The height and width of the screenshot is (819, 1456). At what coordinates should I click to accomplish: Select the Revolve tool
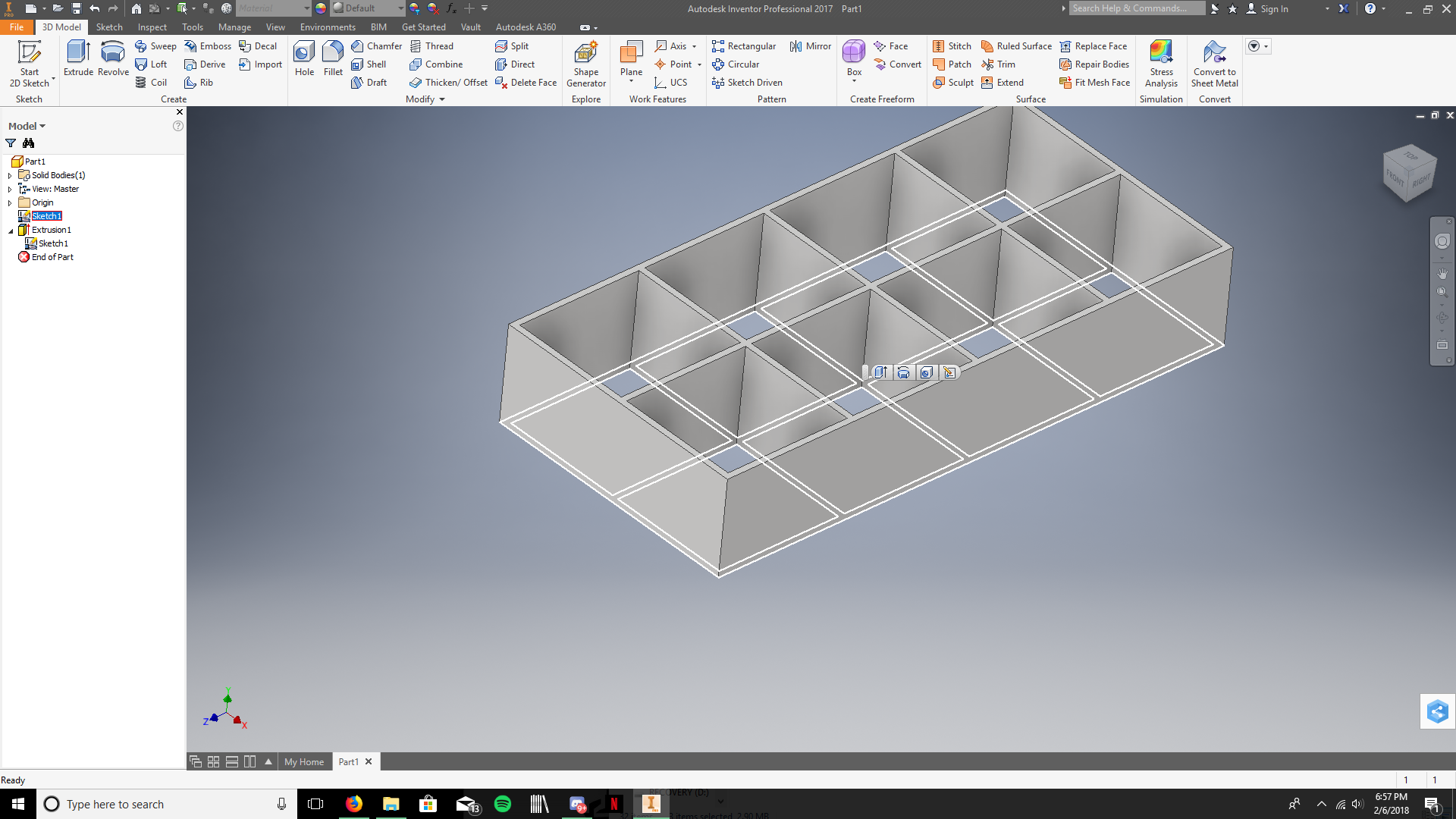[x=113, y=58]
